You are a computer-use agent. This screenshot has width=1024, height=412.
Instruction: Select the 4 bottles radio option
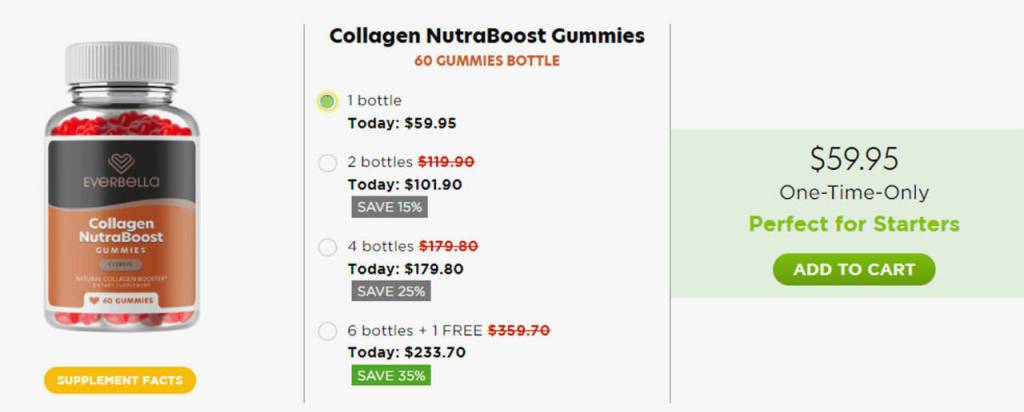[x=327, y=247]
